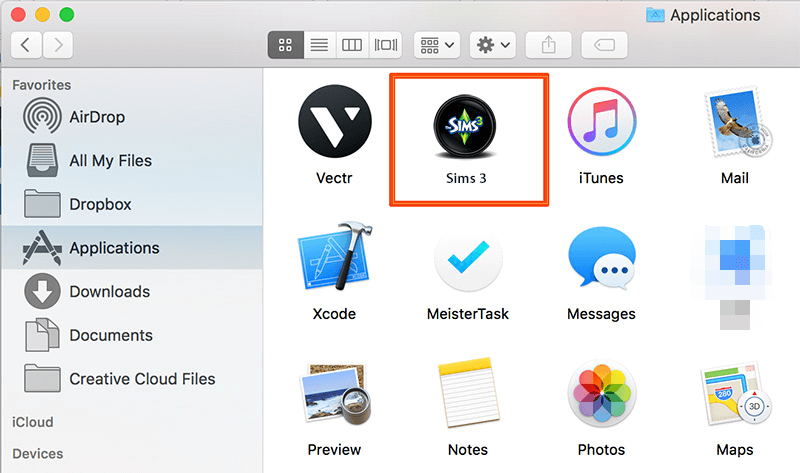Open the Xcode app icon
This screenshot has height=473, width=800.
click(335, 257)
